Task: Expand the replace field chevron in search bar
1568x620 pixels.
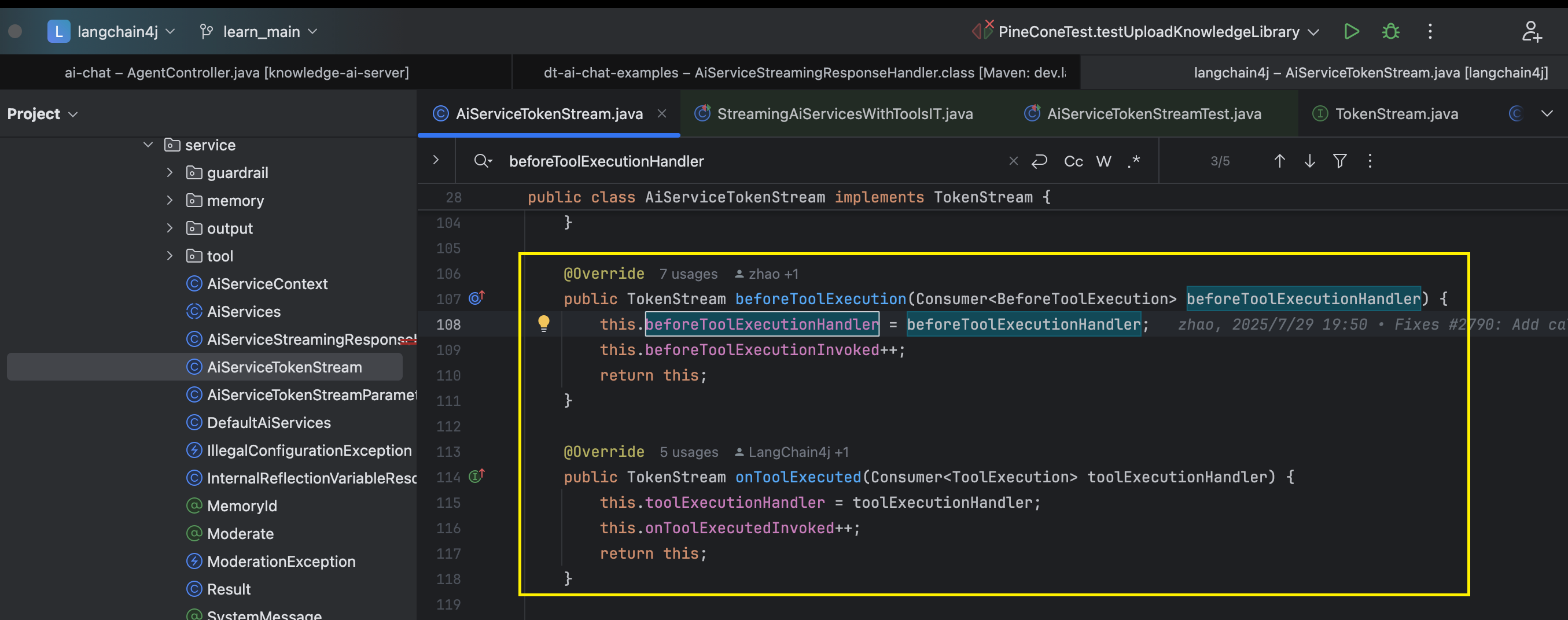Action: click(436, 160)
